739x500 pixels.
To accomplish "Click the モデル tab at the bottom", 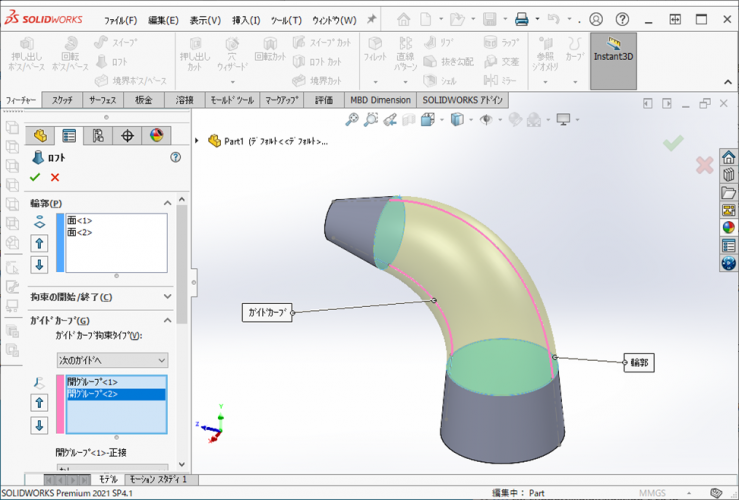I will (x=107, y=479).
